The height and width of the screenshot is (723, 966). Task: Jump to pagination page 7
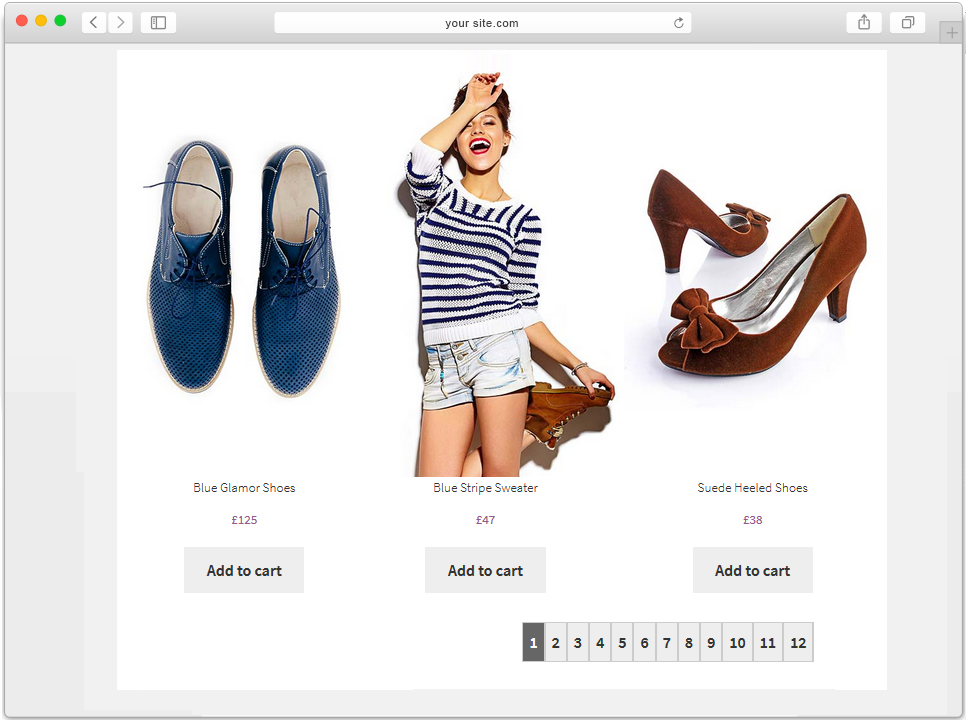click(x=667, y=642)
